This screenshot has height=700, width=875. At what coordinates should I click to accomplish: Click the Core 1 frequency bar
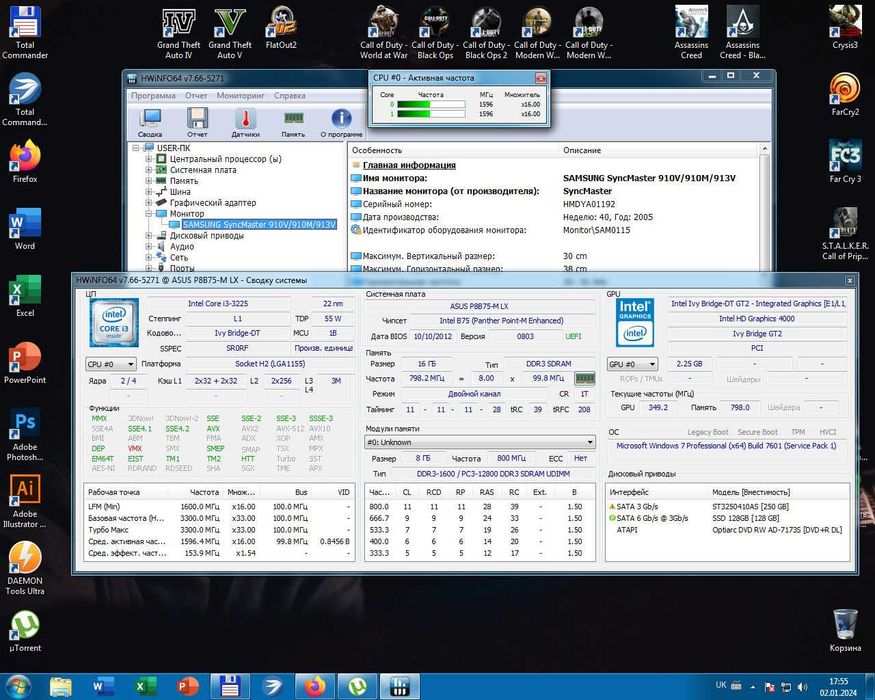[431, 114]
